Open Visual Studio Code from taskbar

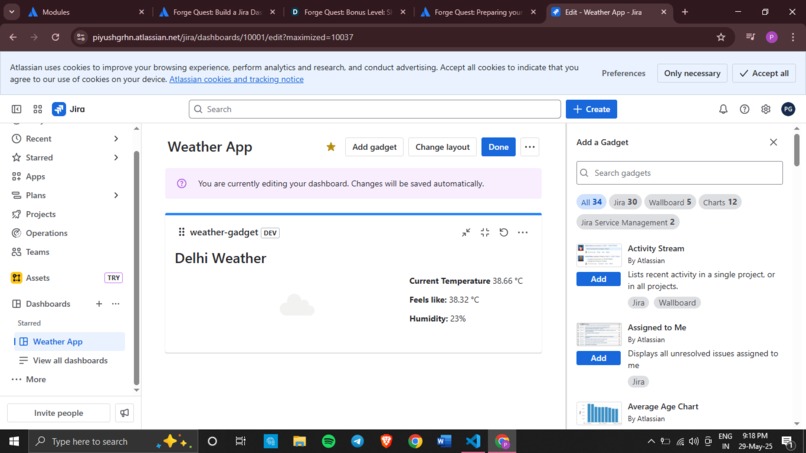473,441
